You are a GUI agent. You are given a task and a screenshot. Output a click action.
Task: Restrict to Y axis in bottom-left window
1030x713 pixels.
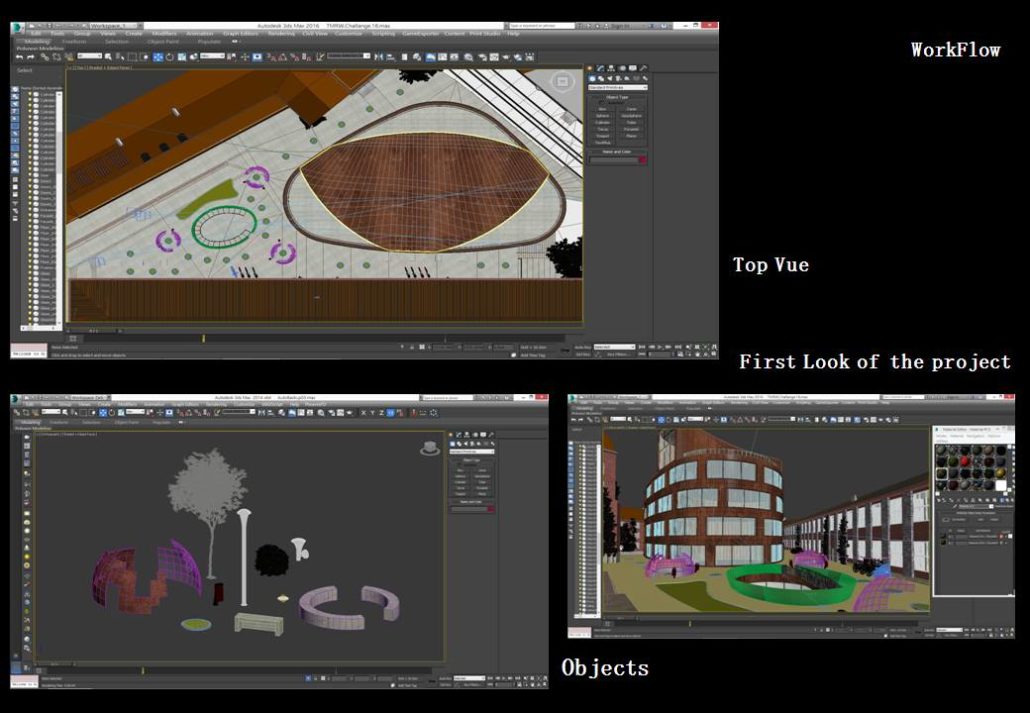pyautogui.click(x=372, y=413)
